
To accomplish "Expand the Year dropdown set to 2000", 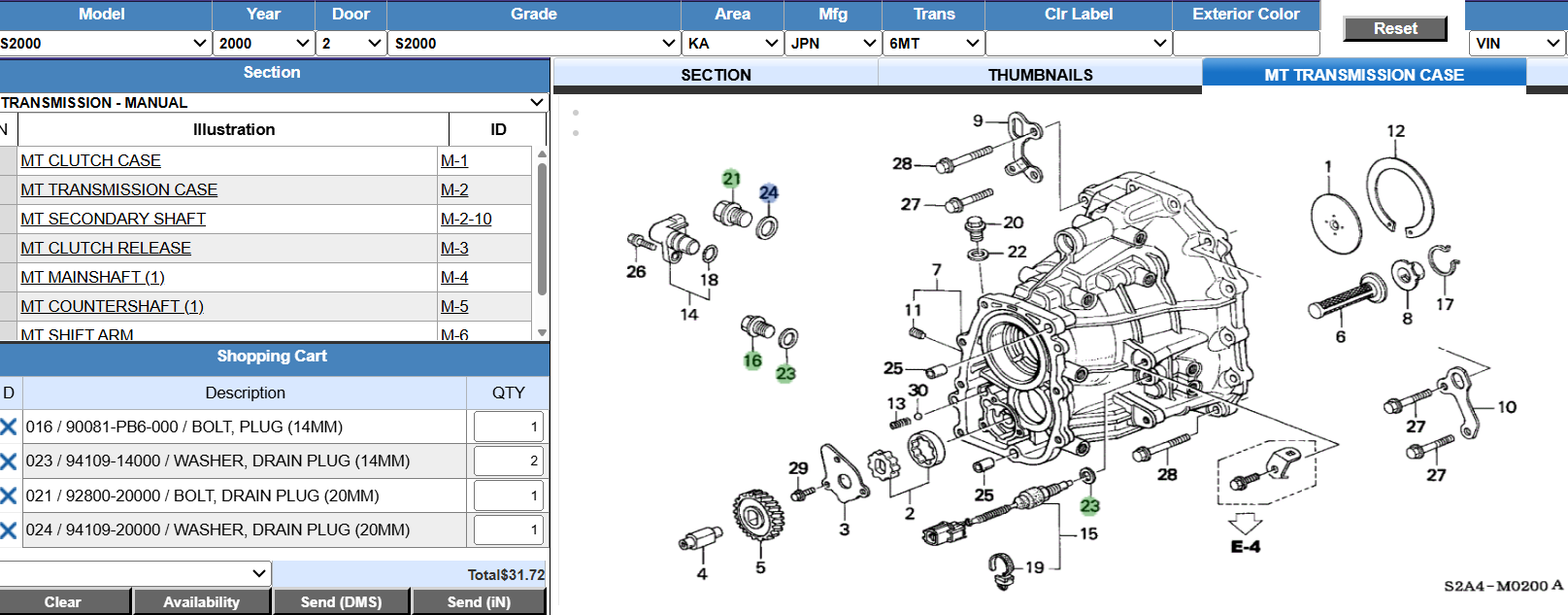I will point(264,43).
